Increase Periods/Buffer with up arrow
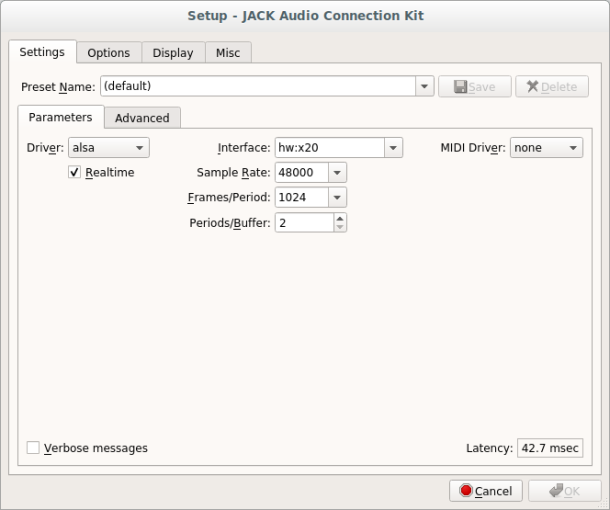 tap(340, 218)
